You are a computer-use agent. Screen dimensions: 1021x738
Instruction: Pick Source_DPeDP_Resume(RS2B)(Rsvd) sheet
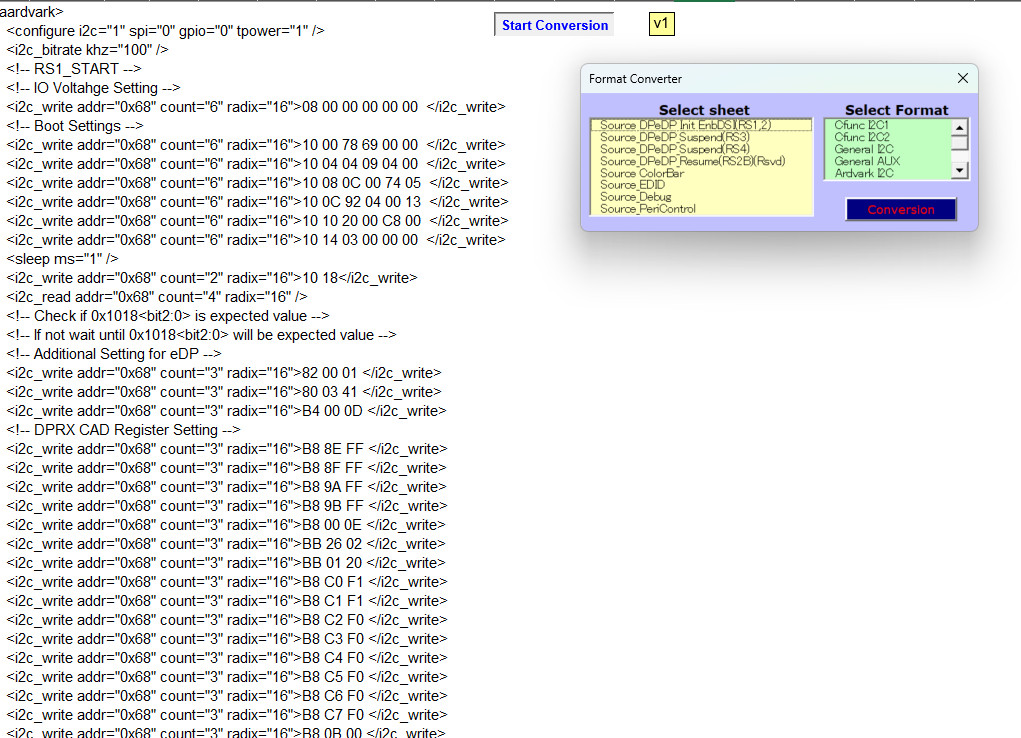(692, 161)
